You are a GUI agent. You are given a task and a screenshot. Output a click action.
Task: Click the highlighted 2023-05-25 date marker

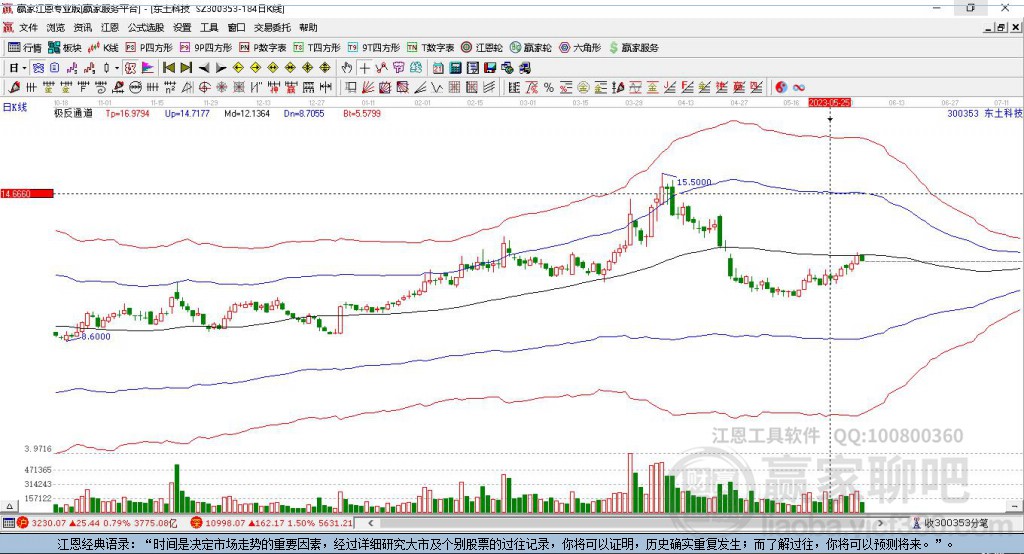click(x=829, y=103)
